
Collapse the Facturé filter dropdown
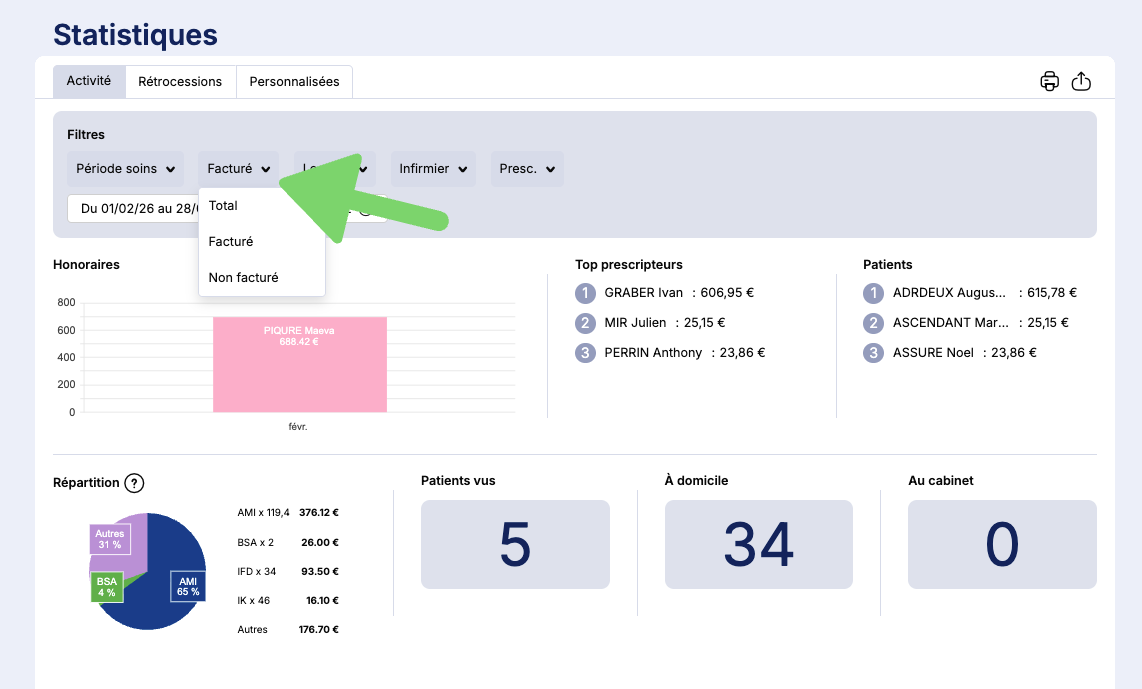point(239,169)
